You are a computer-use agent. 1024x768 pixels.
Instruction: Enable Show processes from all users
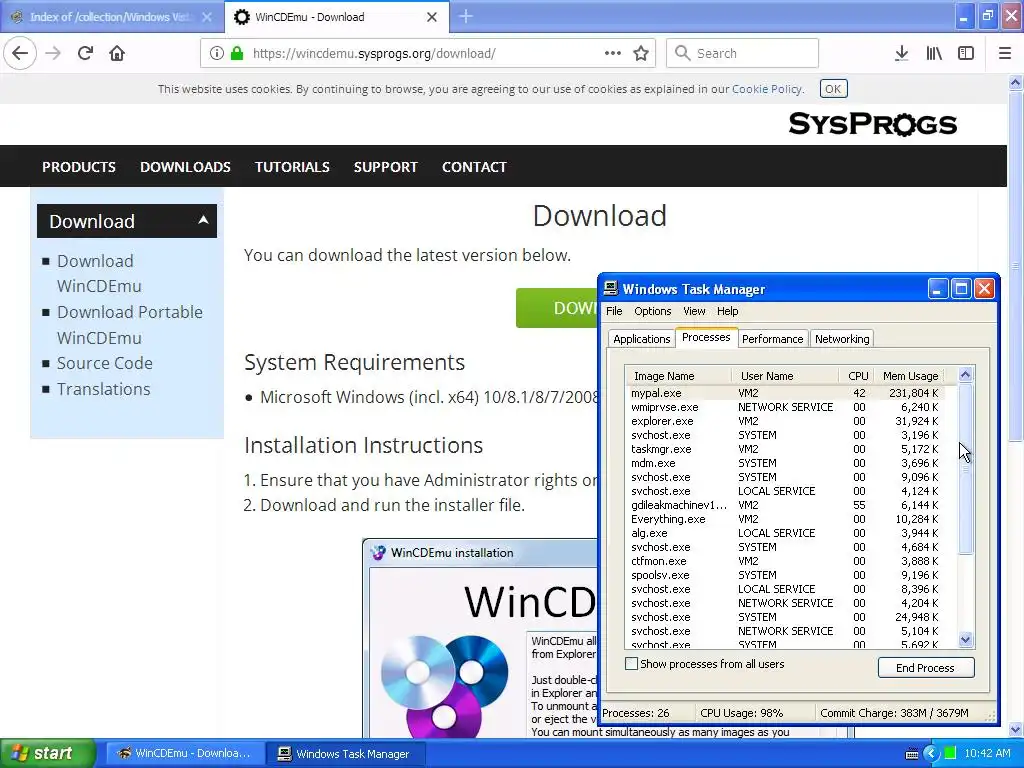tap(631, 664)
